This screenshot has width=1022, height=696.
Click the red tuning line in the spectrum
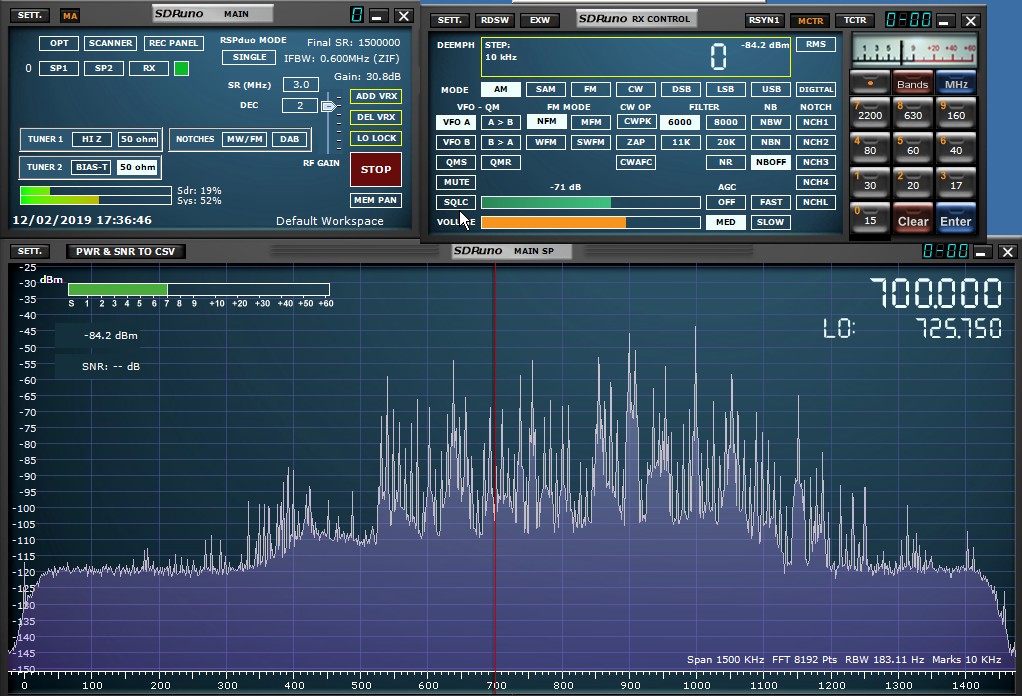(495, 469)
